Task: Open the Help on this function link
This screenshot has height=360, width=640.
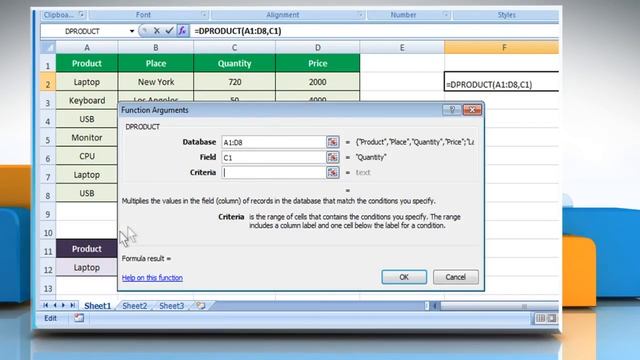Action: point(152,278)
